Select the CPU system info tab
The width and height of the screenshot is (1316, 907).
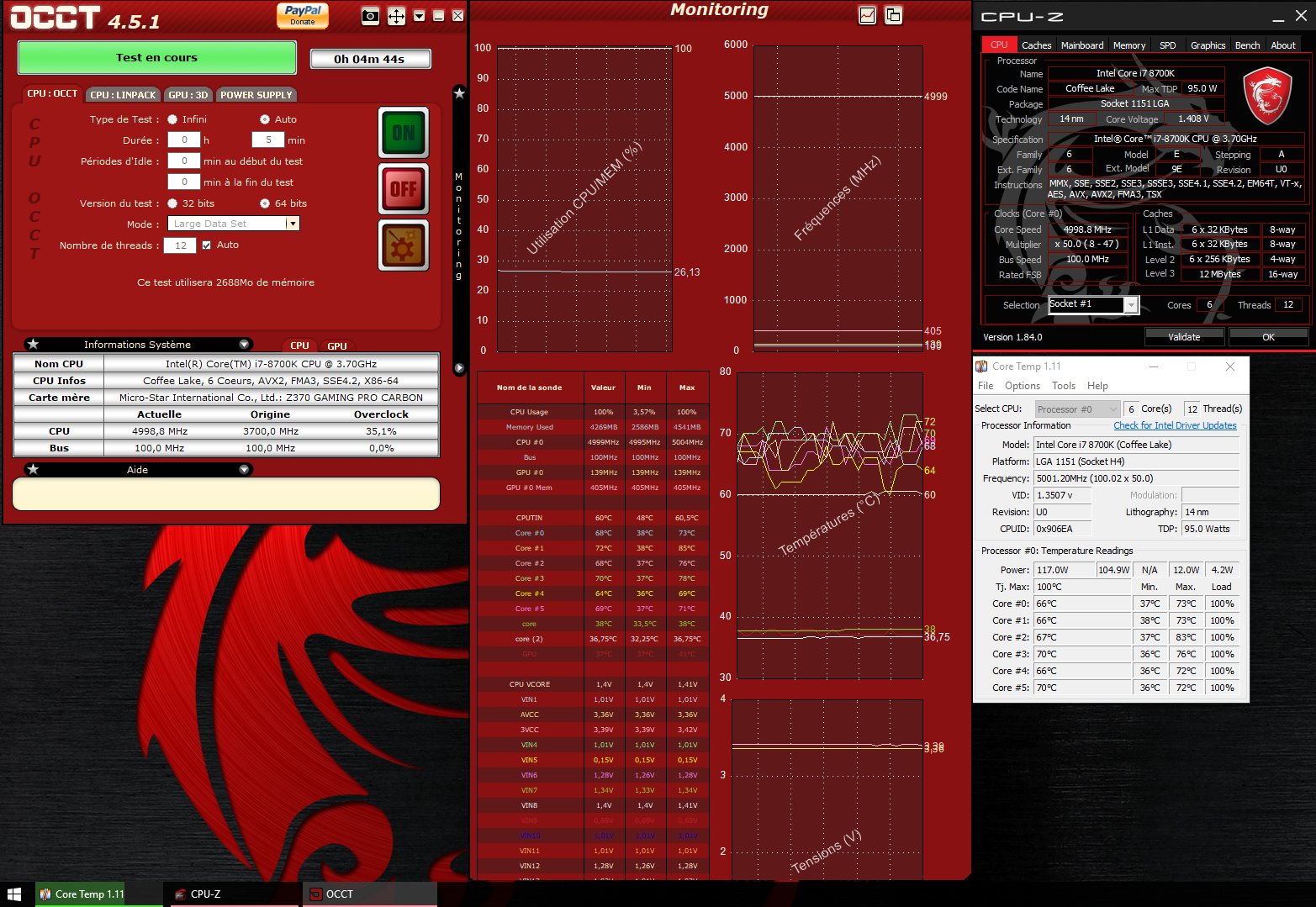pyautogui.click(x=299, y=345)
